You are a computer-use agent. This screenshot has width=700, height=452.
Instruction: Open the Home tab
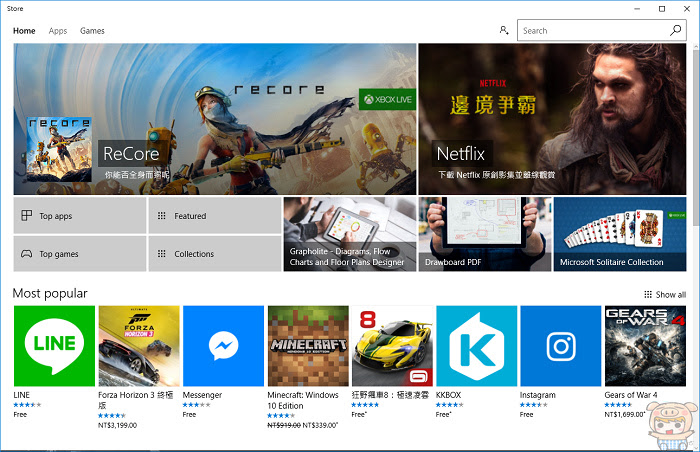coord(24,31)
